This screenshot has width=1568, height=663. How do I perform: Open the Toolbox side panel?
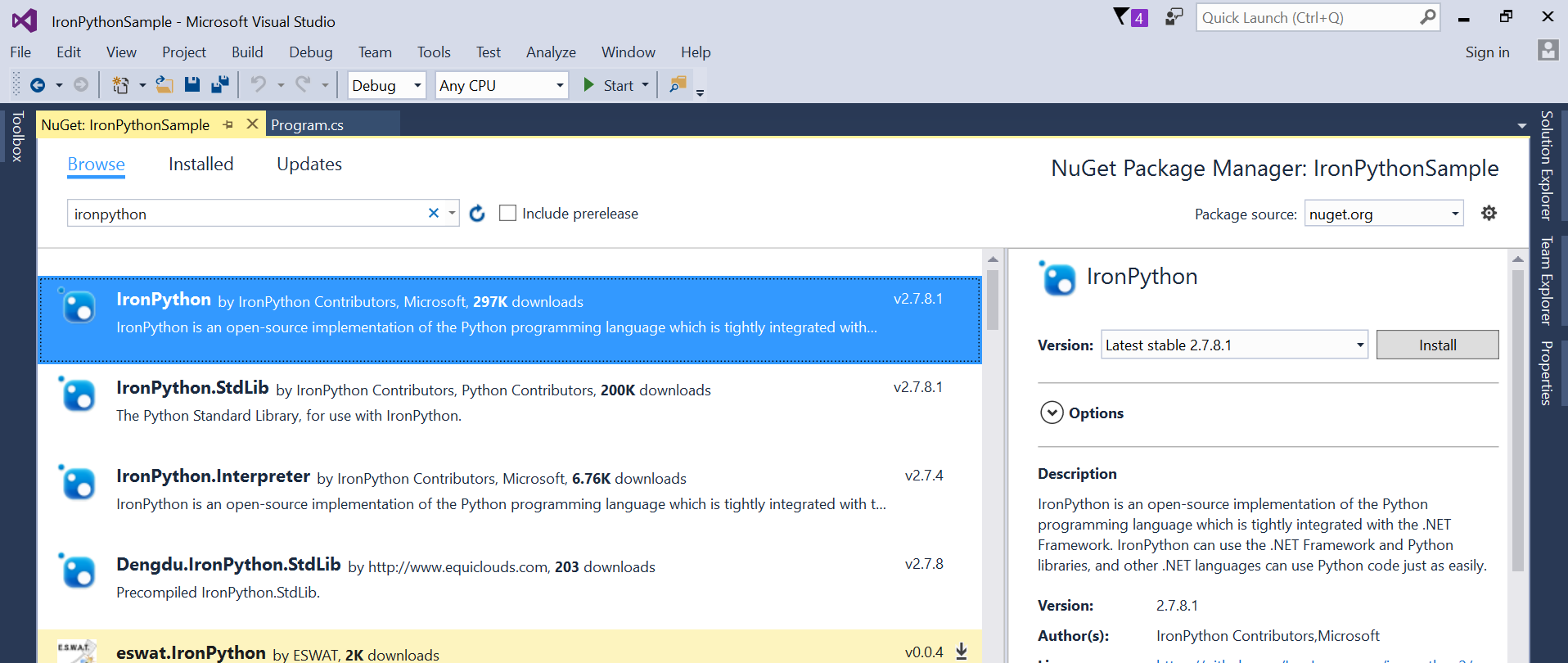coord(17,136)
